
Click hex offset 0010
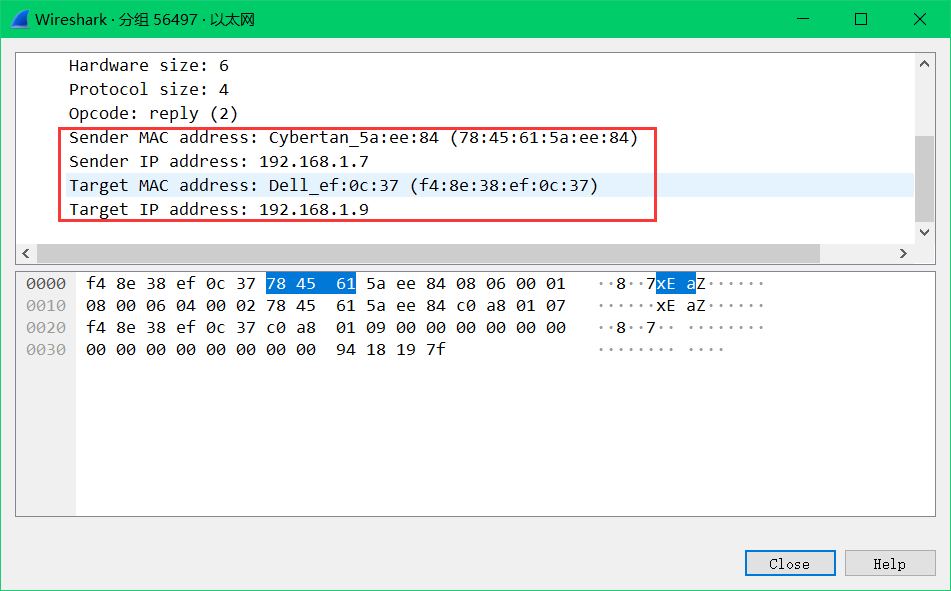tap(46, 305)
